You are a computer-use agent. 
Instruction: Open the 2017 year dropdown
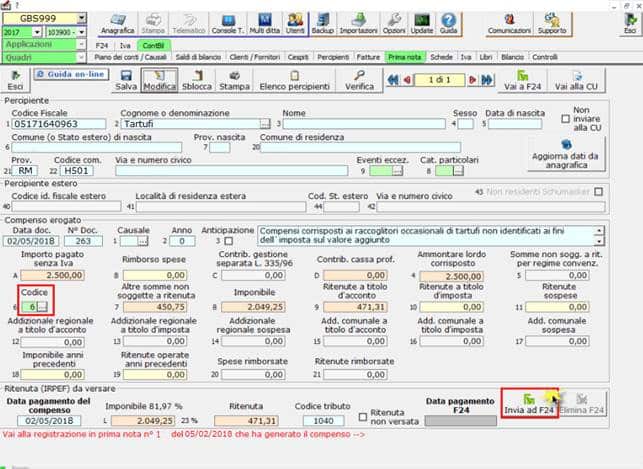click(37, 32)
